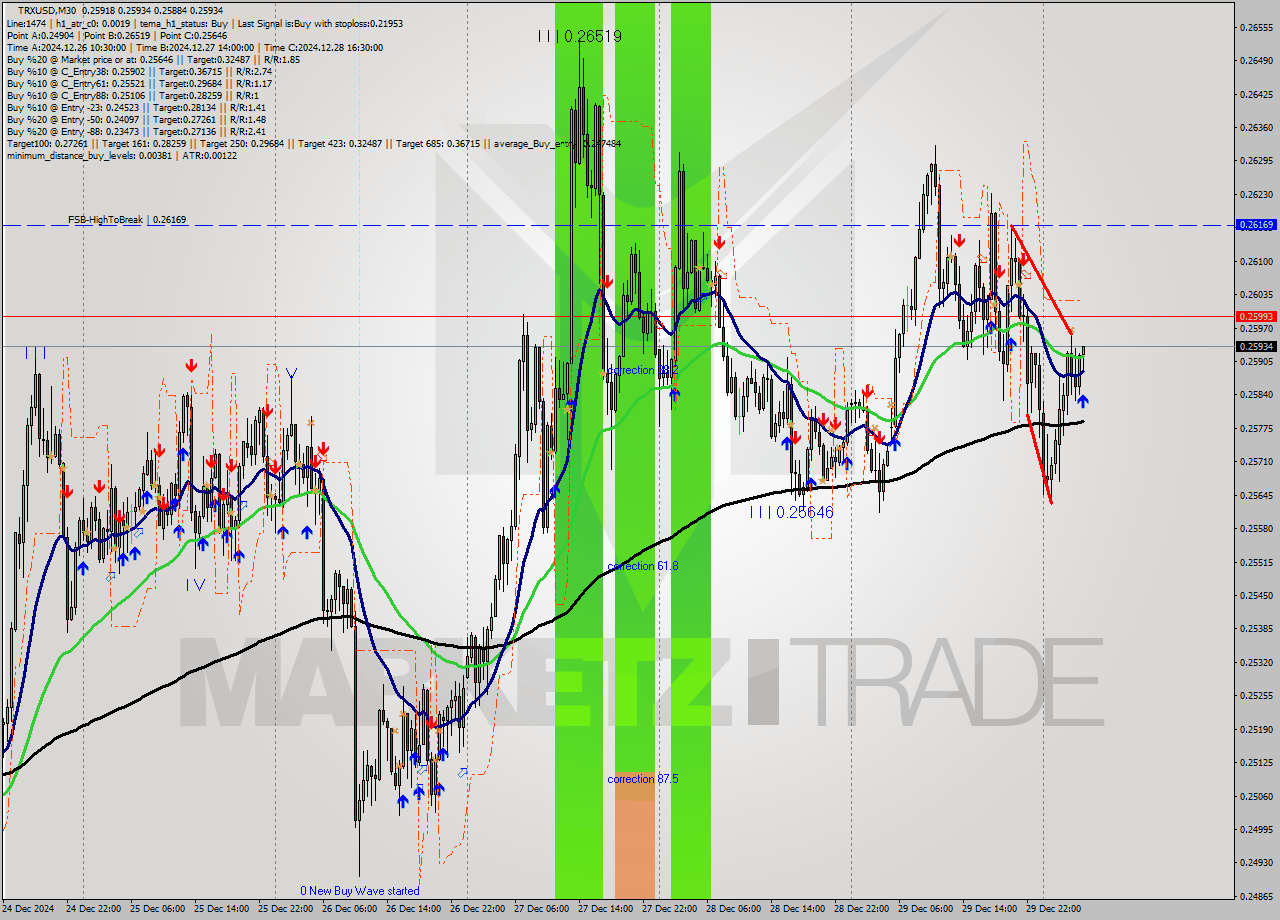Click the '25 Dec 06:00' time axis label

click(157, 909)
